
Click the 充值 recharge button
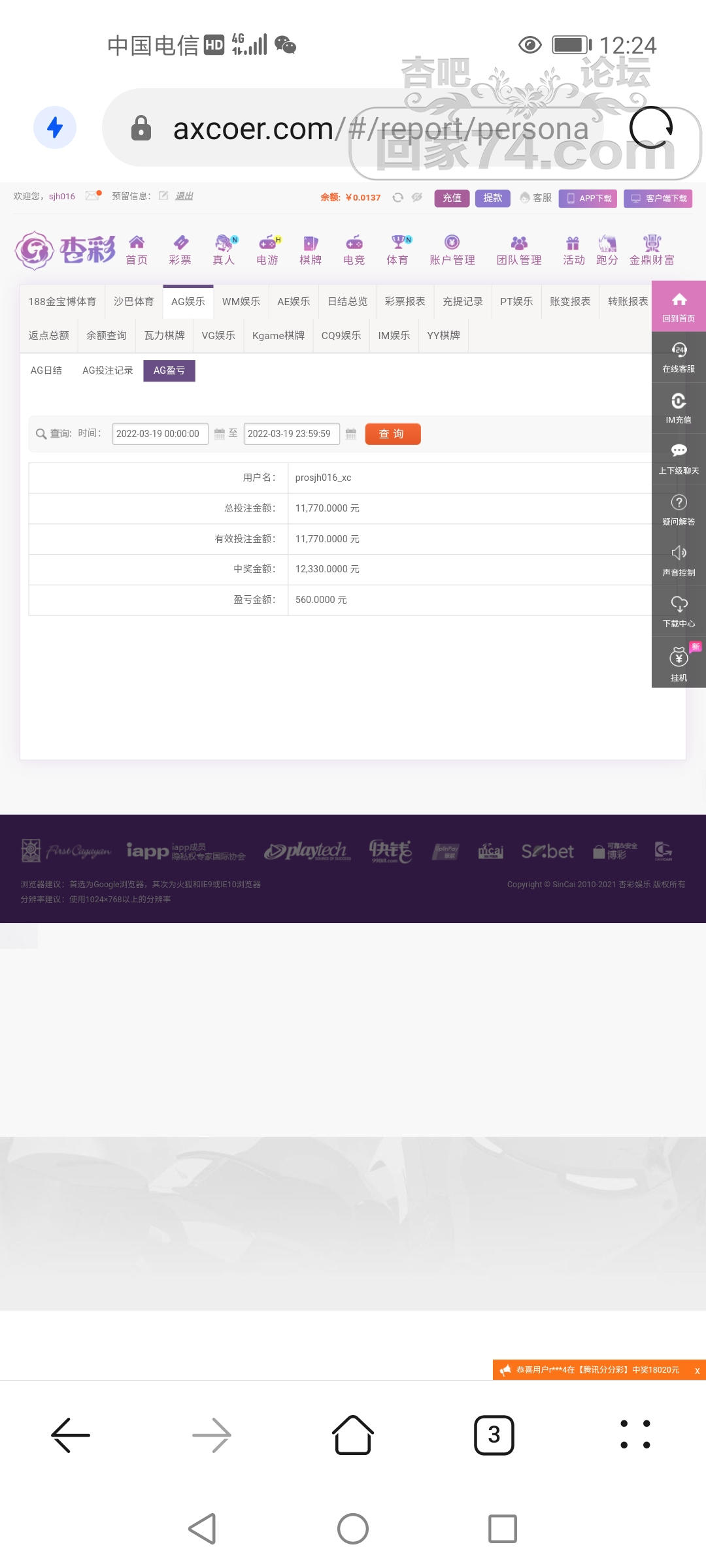[x=452, y=198]
